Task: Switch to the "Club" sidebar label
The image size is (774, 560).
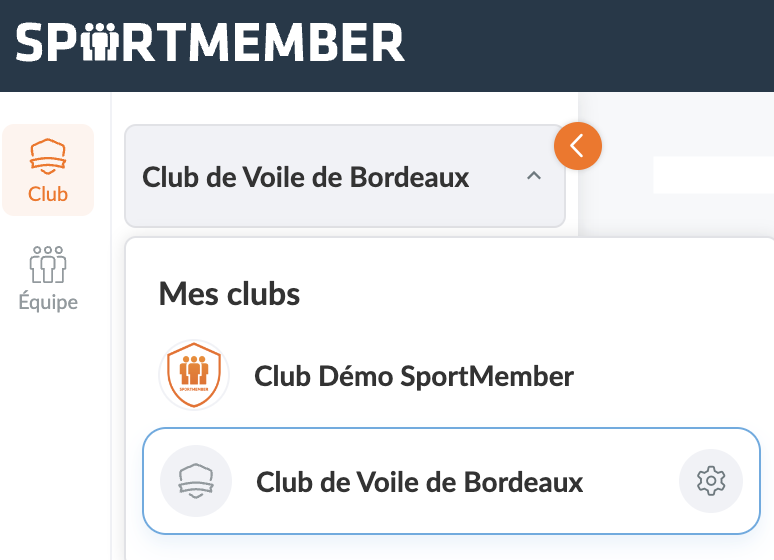Action: tap(48, 194)
